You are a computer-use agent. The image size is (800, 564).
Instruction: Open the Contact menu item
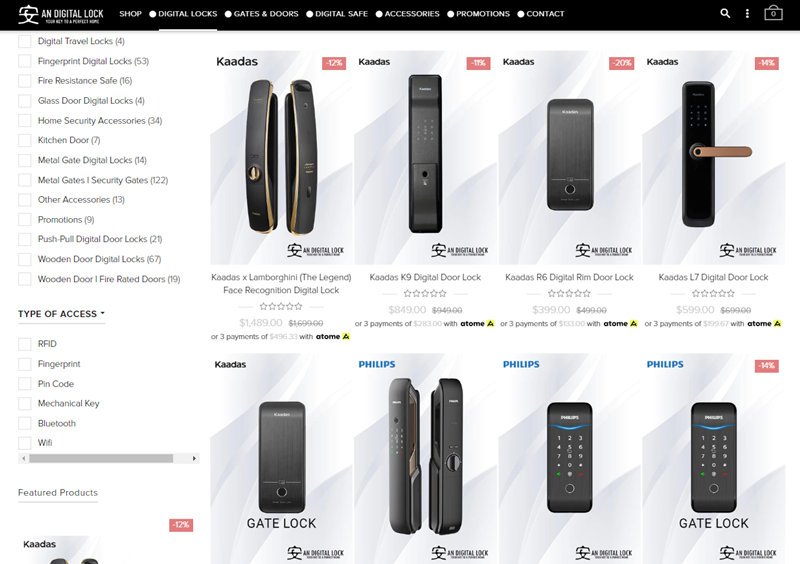(x=541, y=14)
